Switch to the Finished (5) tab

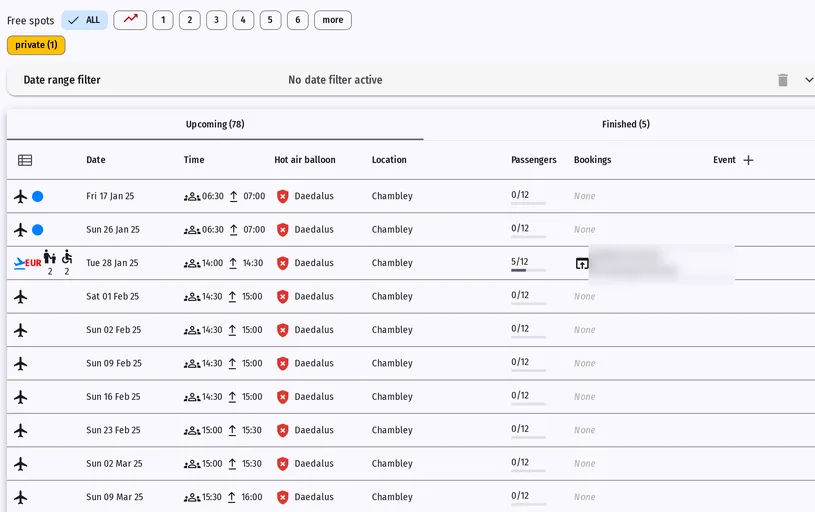pos(625,124)
